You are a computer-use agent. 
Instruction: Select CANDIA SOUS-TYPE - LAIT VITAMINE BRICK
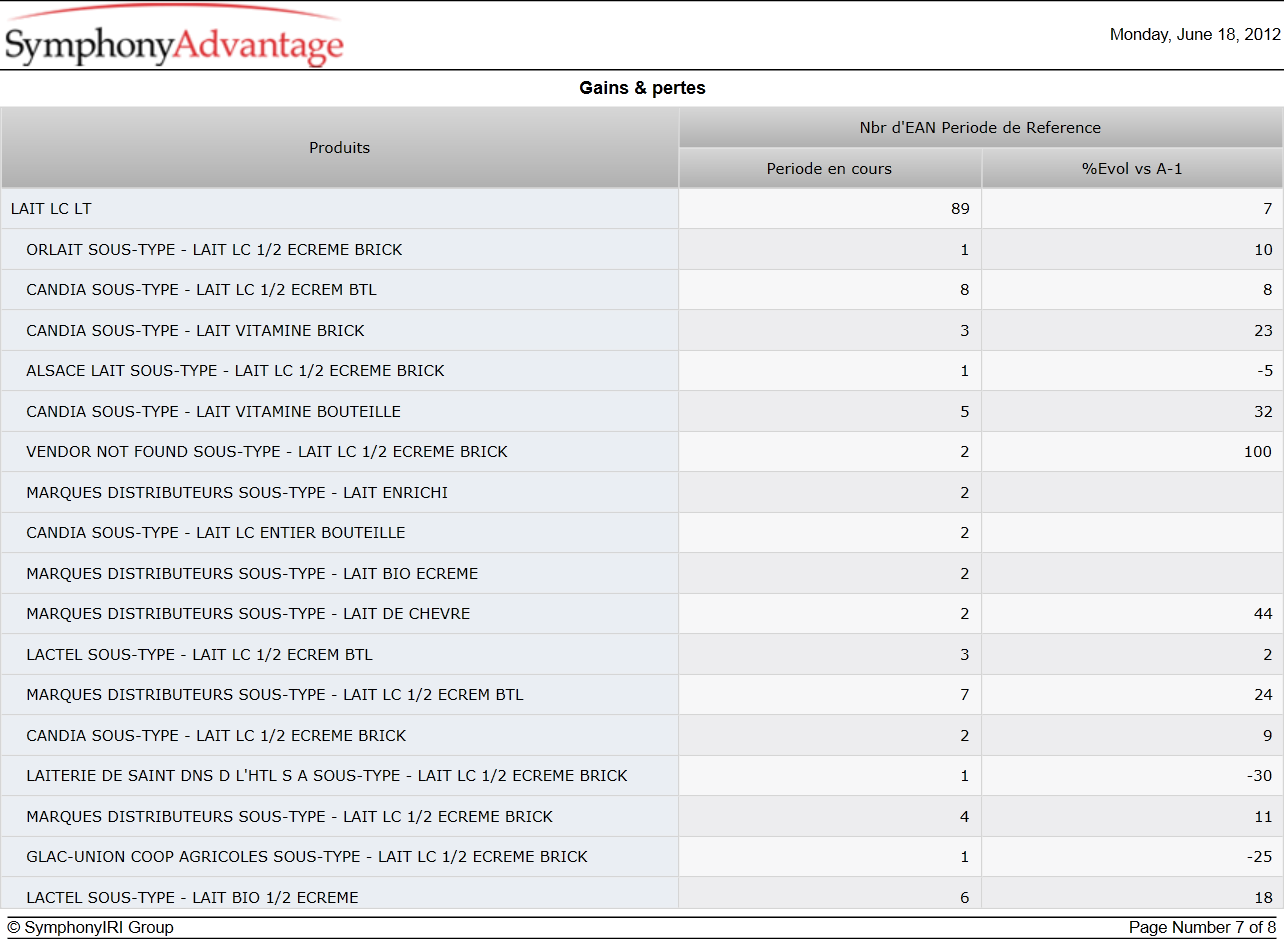[195, 331]
